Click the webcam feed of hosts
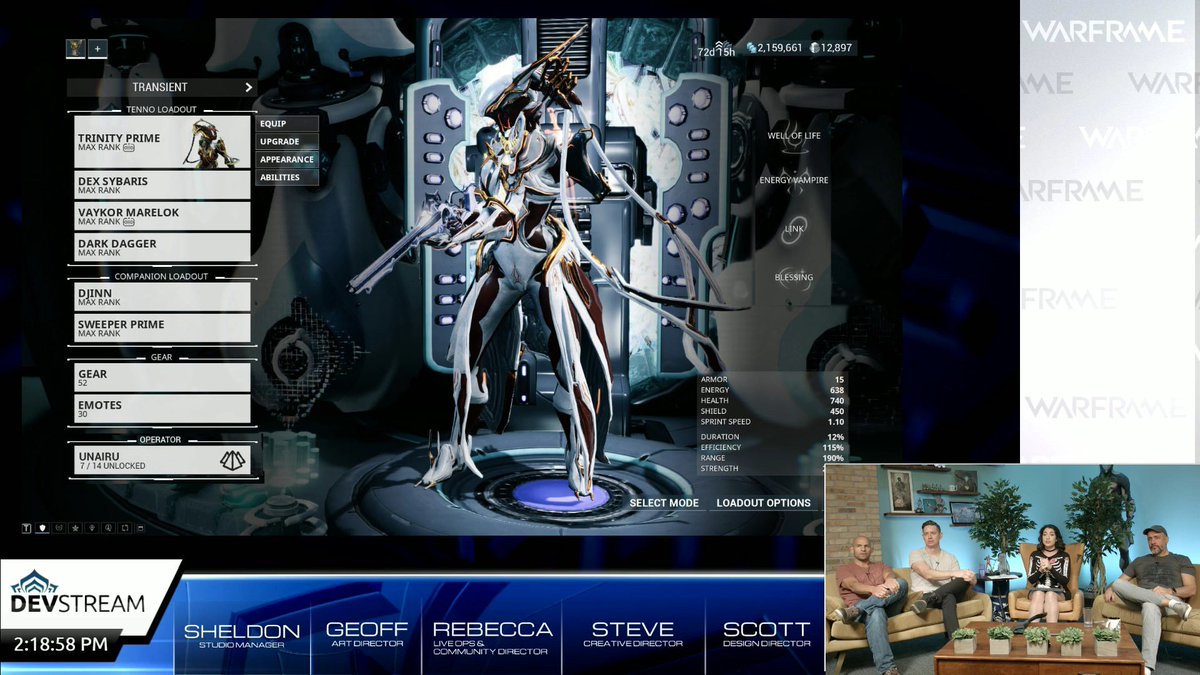Image resolution: width=1200 pixels, height=675 pixels. tap(1012, 569)
